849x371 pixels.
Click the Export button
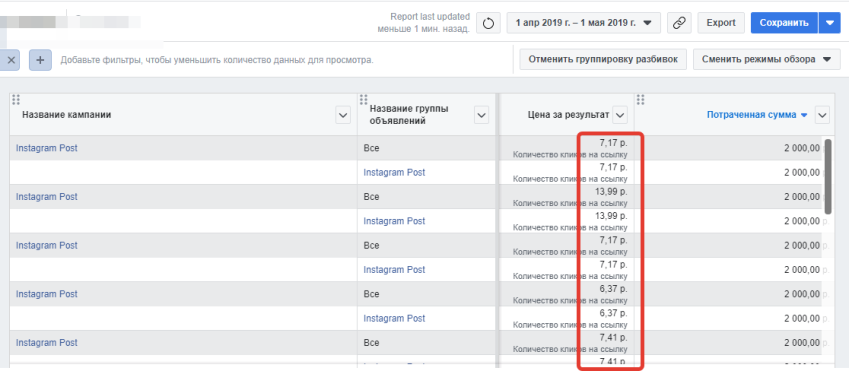[721, 23]
